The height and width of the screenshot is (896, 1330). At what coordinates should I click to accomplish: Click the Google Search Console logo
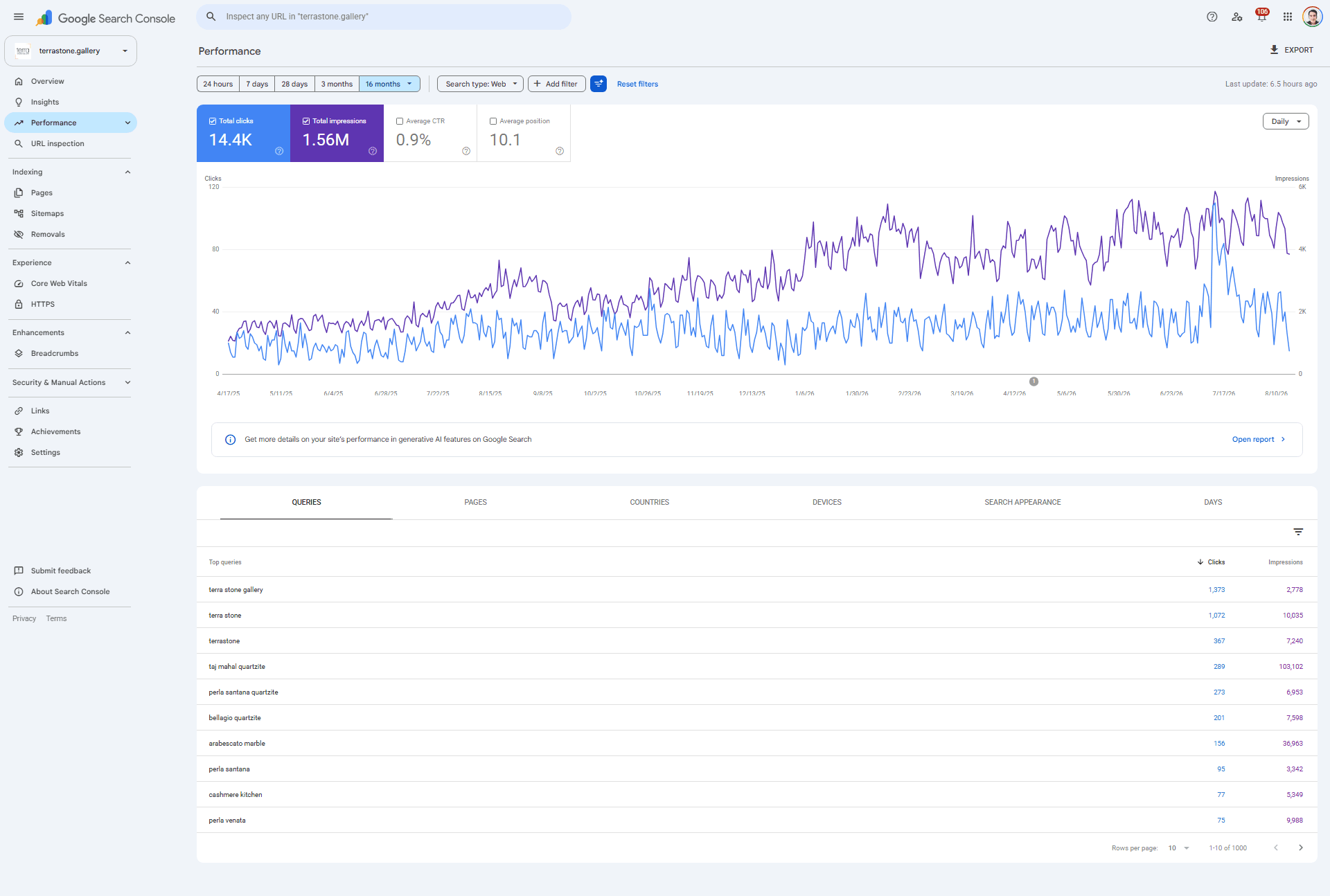coord(105,18)
